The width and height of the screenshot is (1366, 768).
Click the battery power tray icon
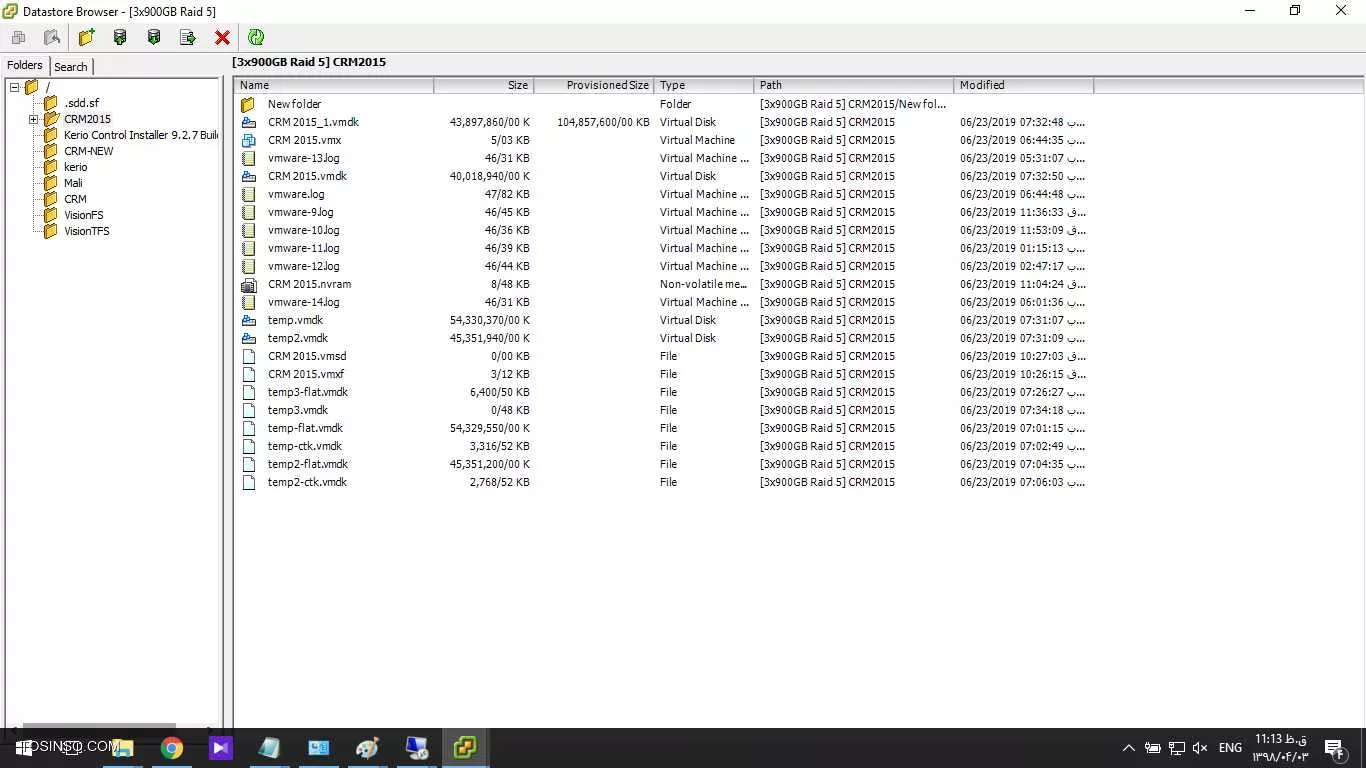1152,748
